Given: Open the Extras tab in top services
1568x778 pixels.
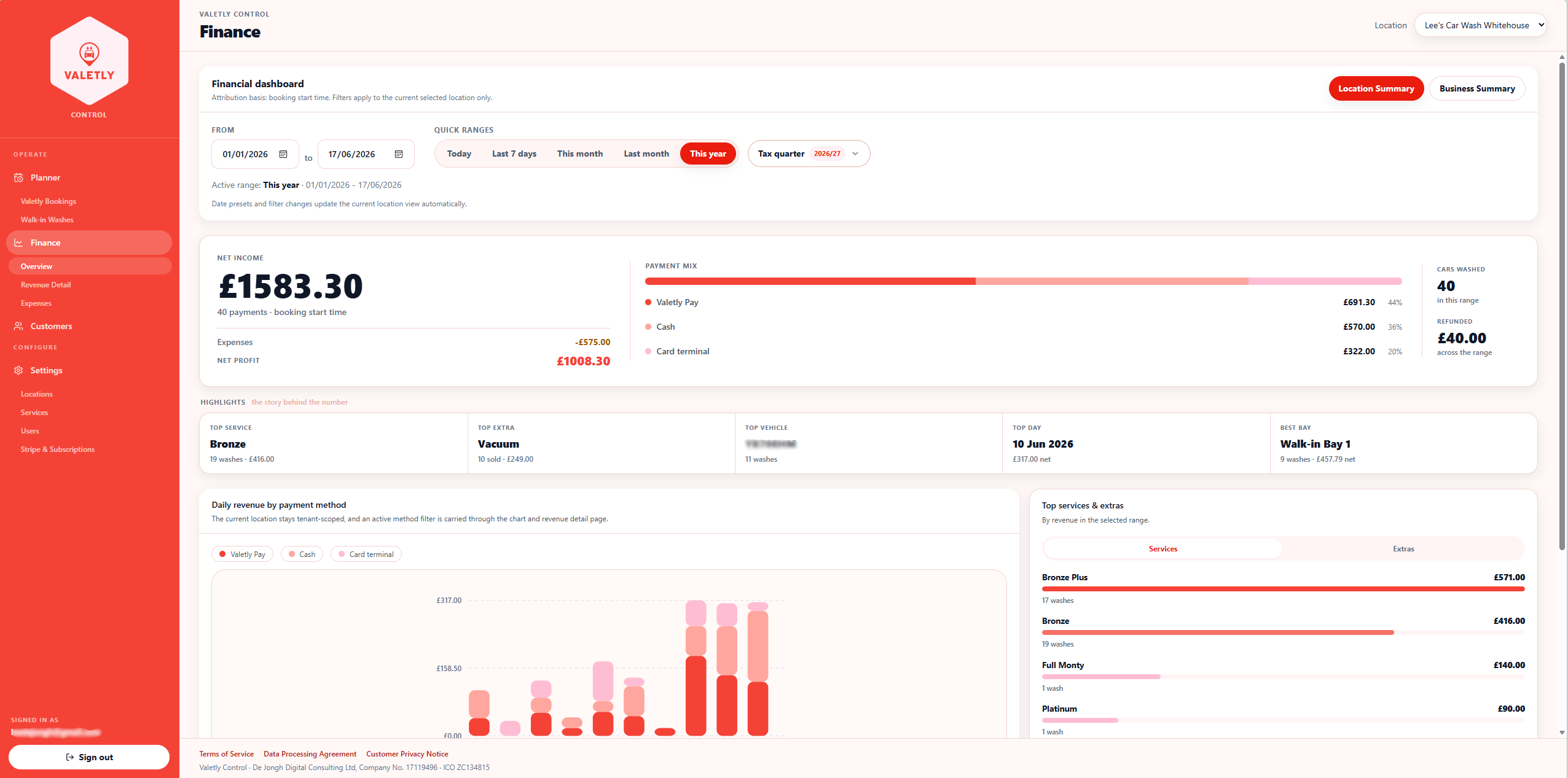Looking at the screenshot, I should click(1403, 549).
